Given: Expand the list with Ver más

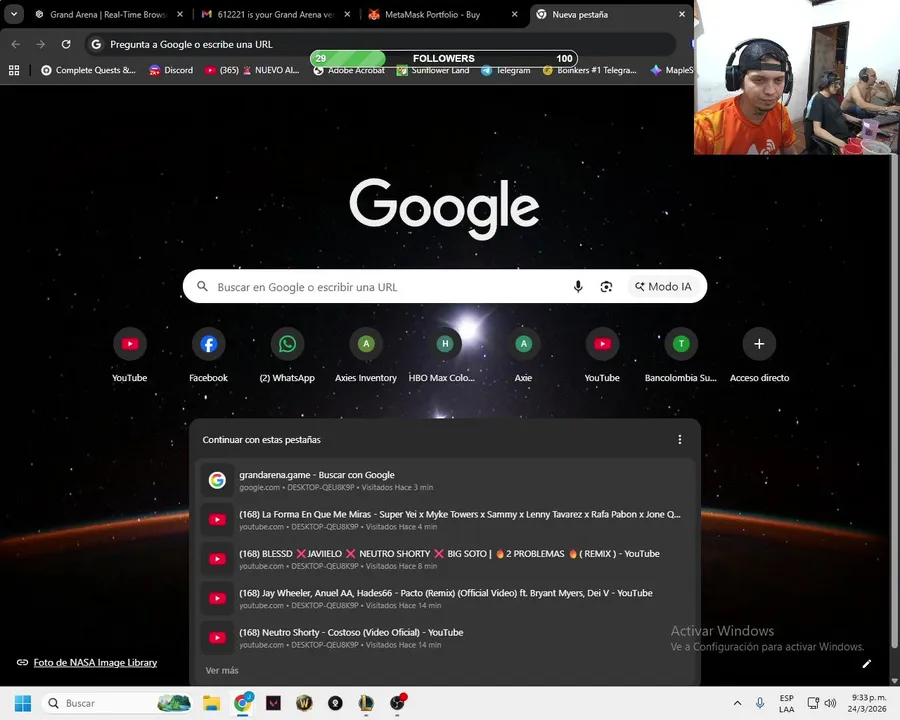Looking at the screenshot, I should pos(222,670).
